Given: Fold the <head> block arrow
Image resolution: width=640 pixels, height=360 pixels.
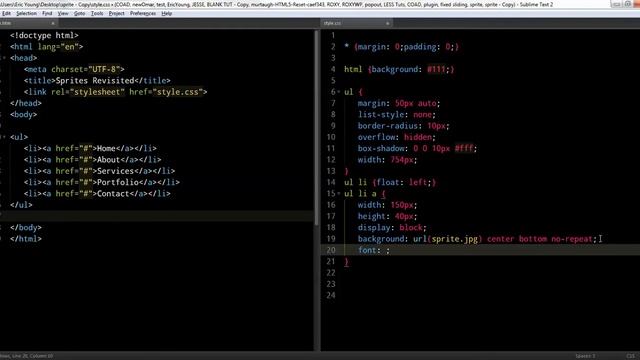Looking at the screenshot, I should click(4, 58).
